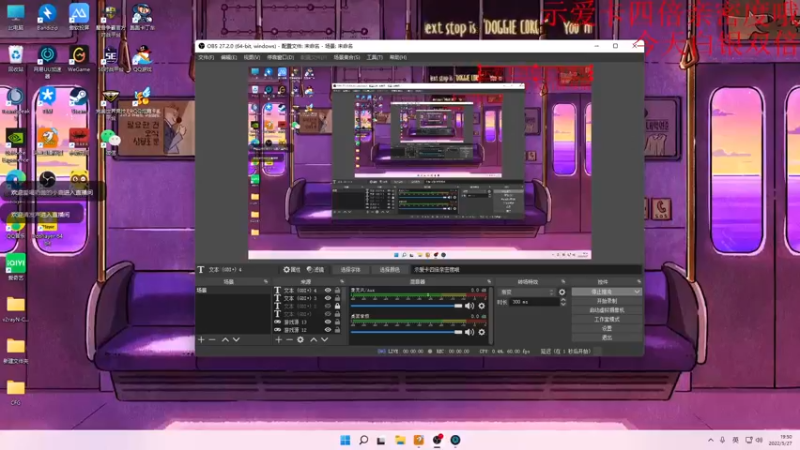Viewport: 800px width, 450px height.
Task: Open the 编辑(E) menu in OBS
Action: click(x=229, y=57)
